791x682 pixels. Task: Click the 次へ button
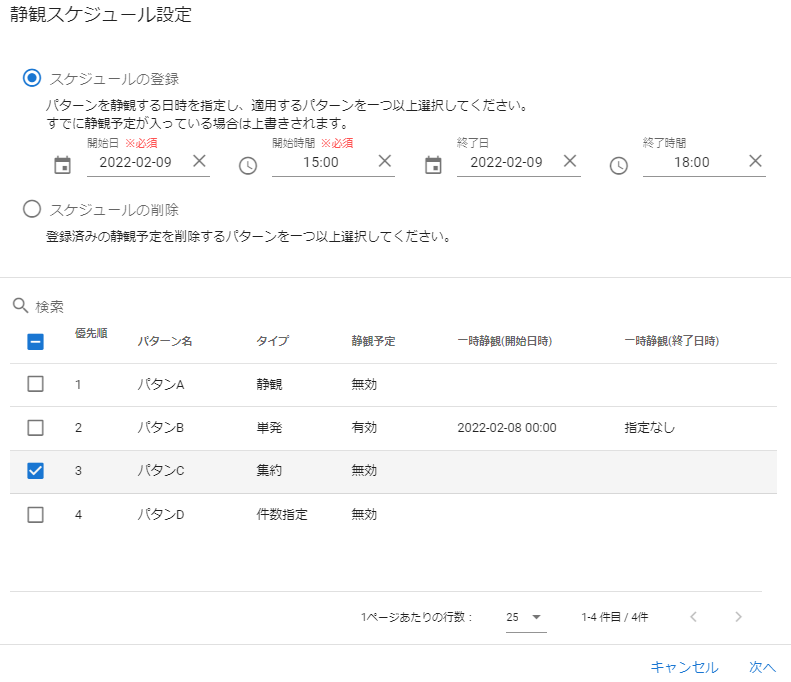coord(762,667)
